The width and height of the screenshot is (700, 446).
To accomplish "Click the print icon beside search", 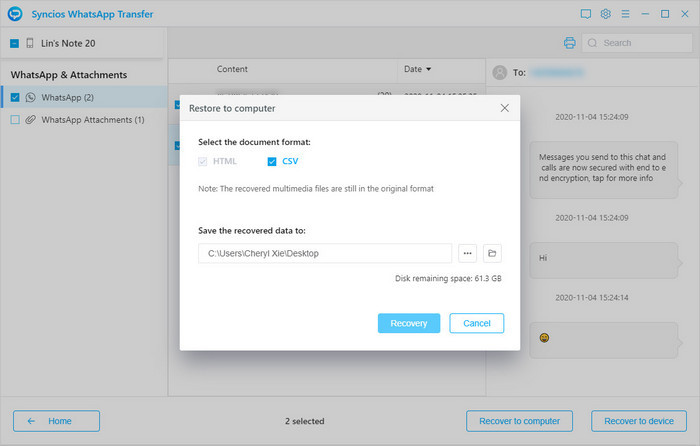I will coord(570,43).
